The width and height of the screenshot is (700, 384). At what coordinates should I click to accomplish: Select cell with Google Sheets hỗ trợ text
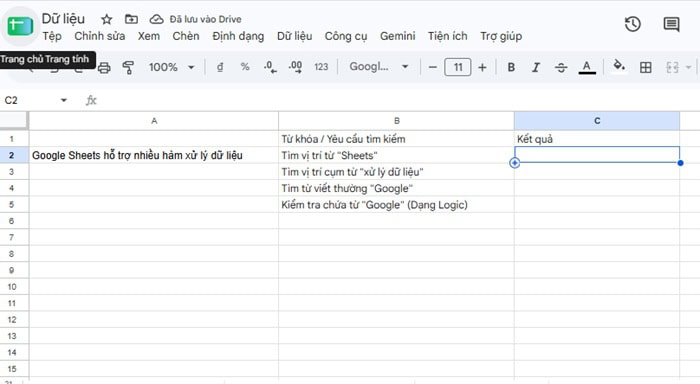click(154, 155)
